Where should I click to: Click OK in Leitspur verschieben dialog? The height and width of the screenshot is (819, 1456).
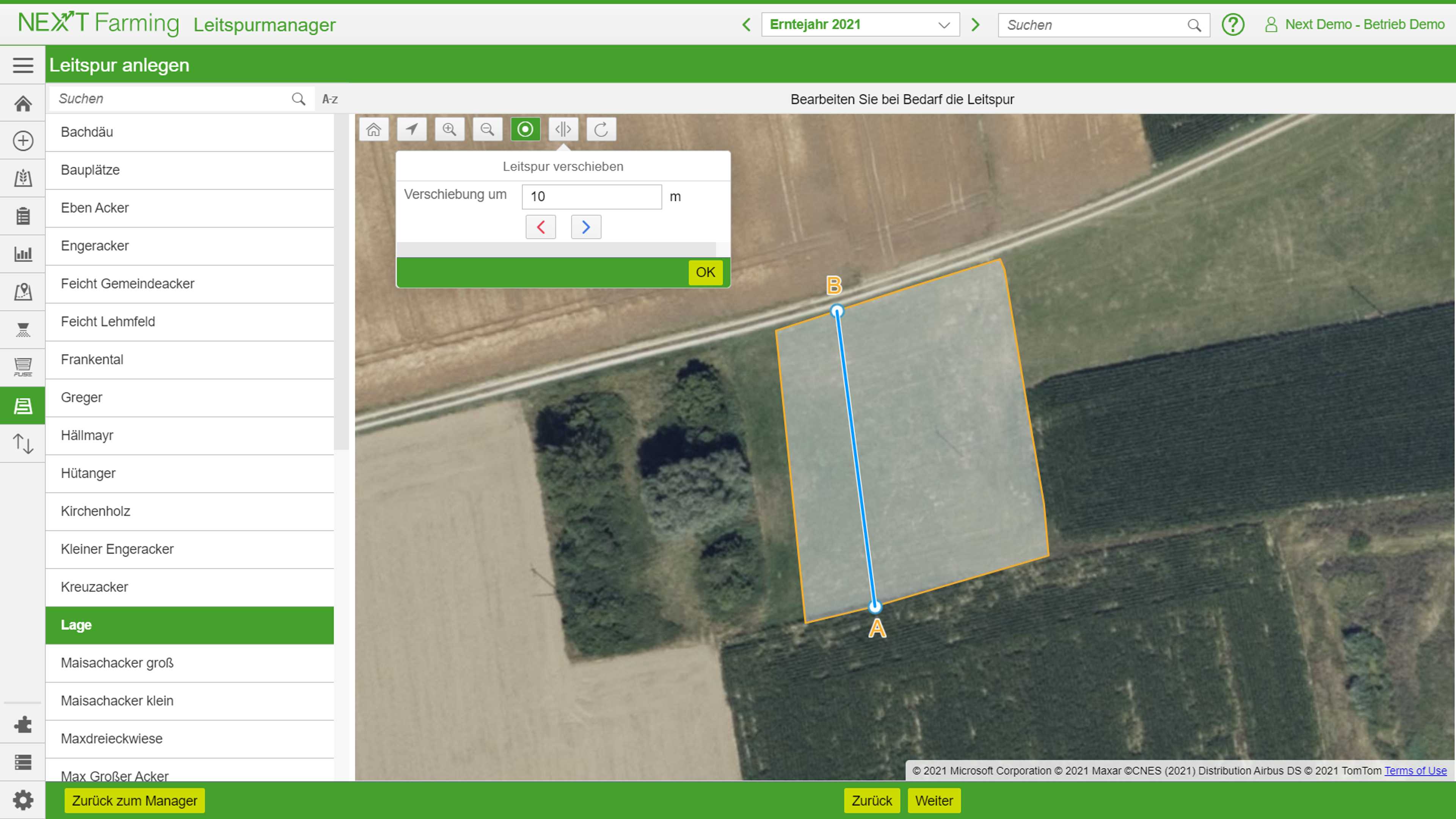click(x=705, y=273)
